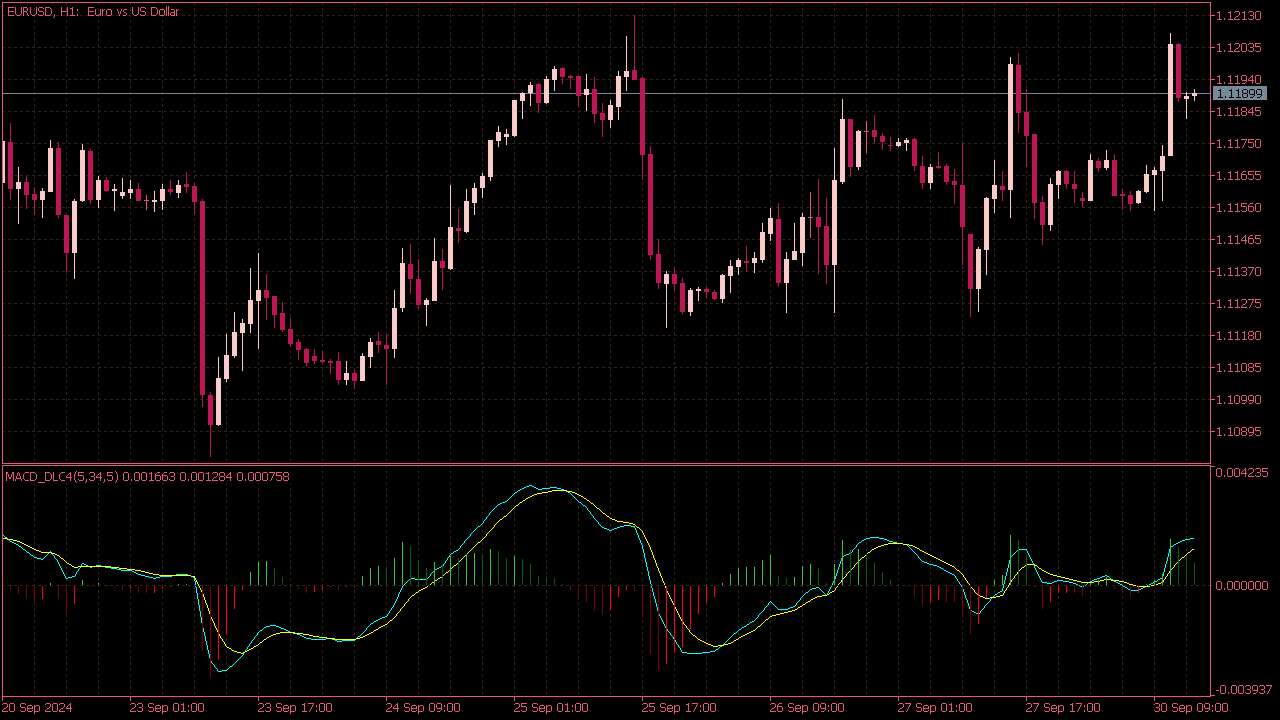Screen dimensions: 1280x720
Task: Click the 1.11085 price axis label
Action: (x=1239, y=368)
